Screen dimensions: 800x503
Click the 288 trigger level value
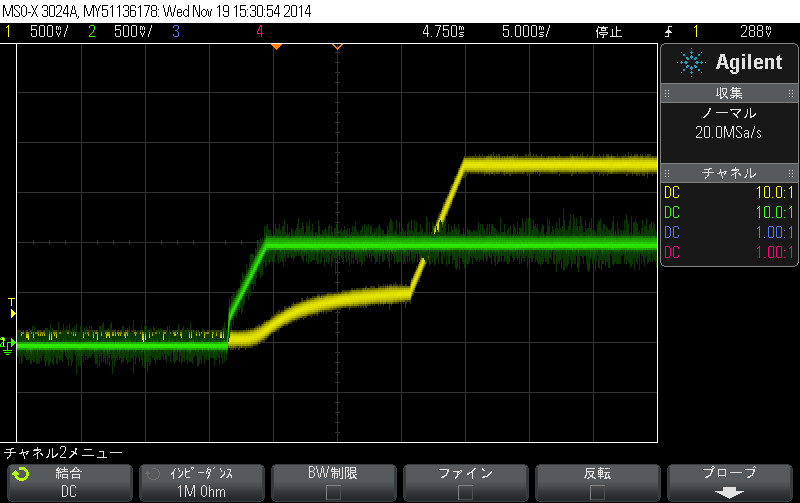pos(756,32)
